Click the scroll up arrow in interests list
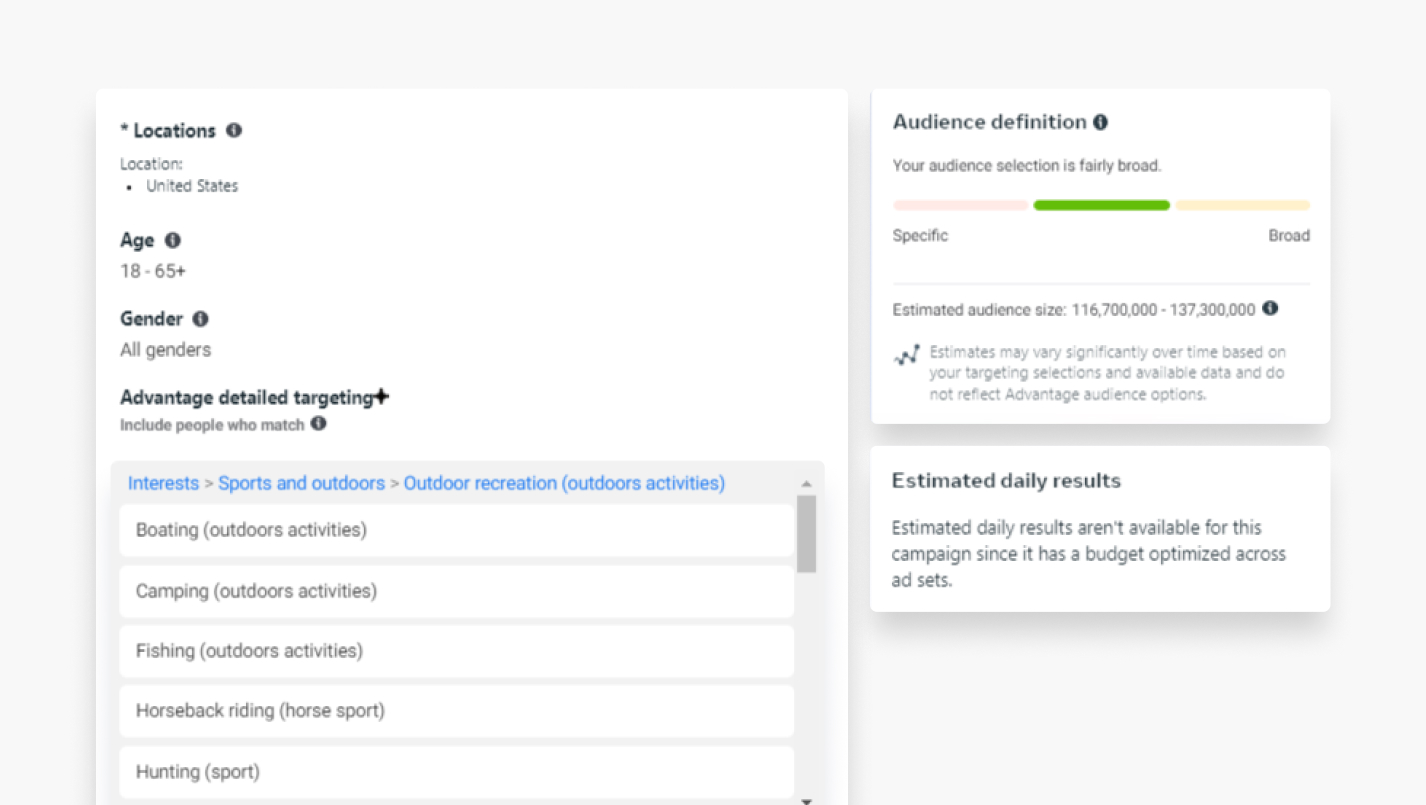 [x=806, y=484]
